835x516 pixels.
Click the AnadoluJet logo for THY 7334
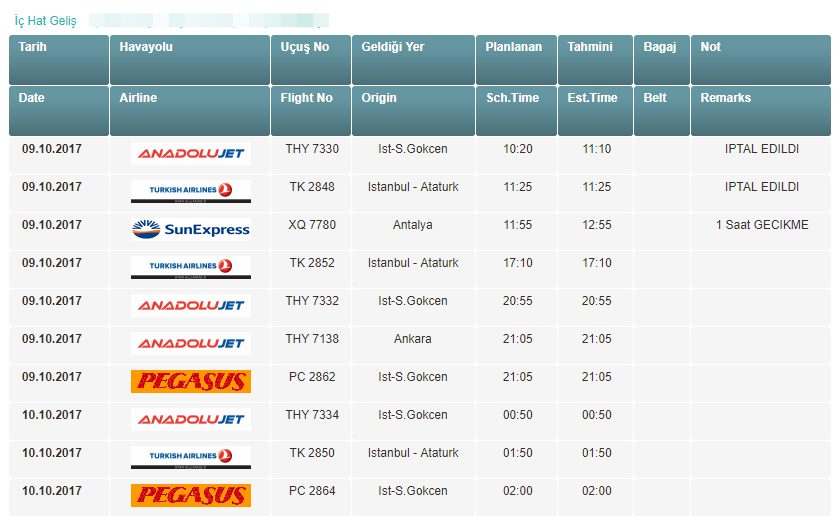coord(191,420)
